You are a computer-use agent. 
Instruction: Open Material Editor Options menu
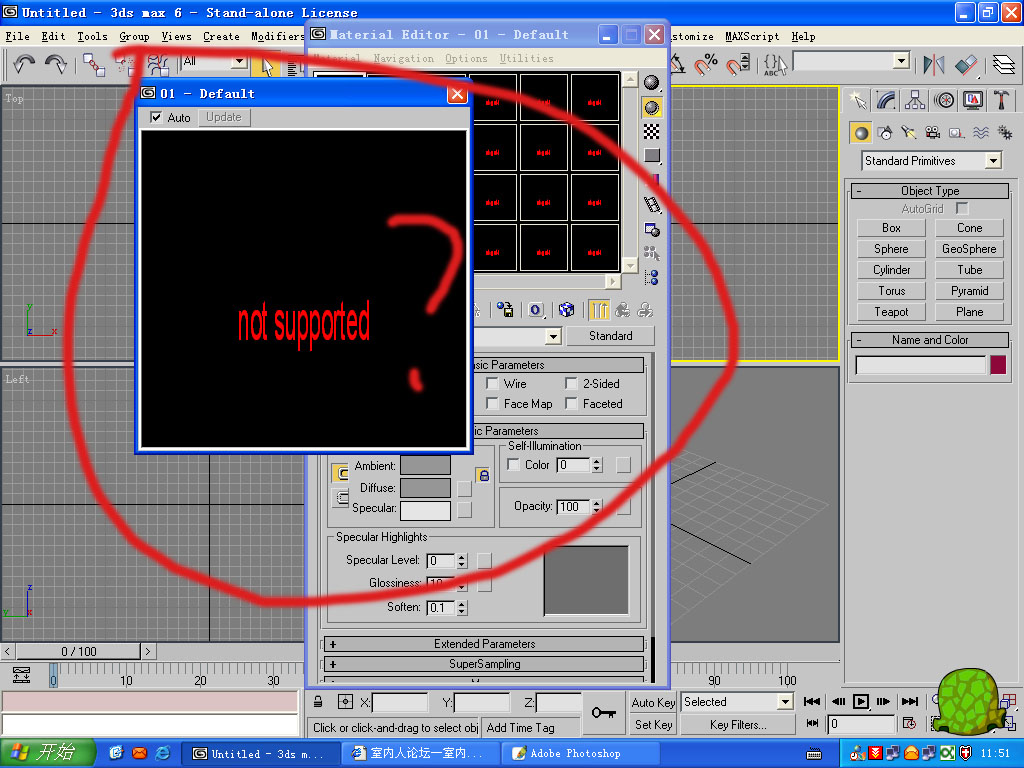coord(466,58)
